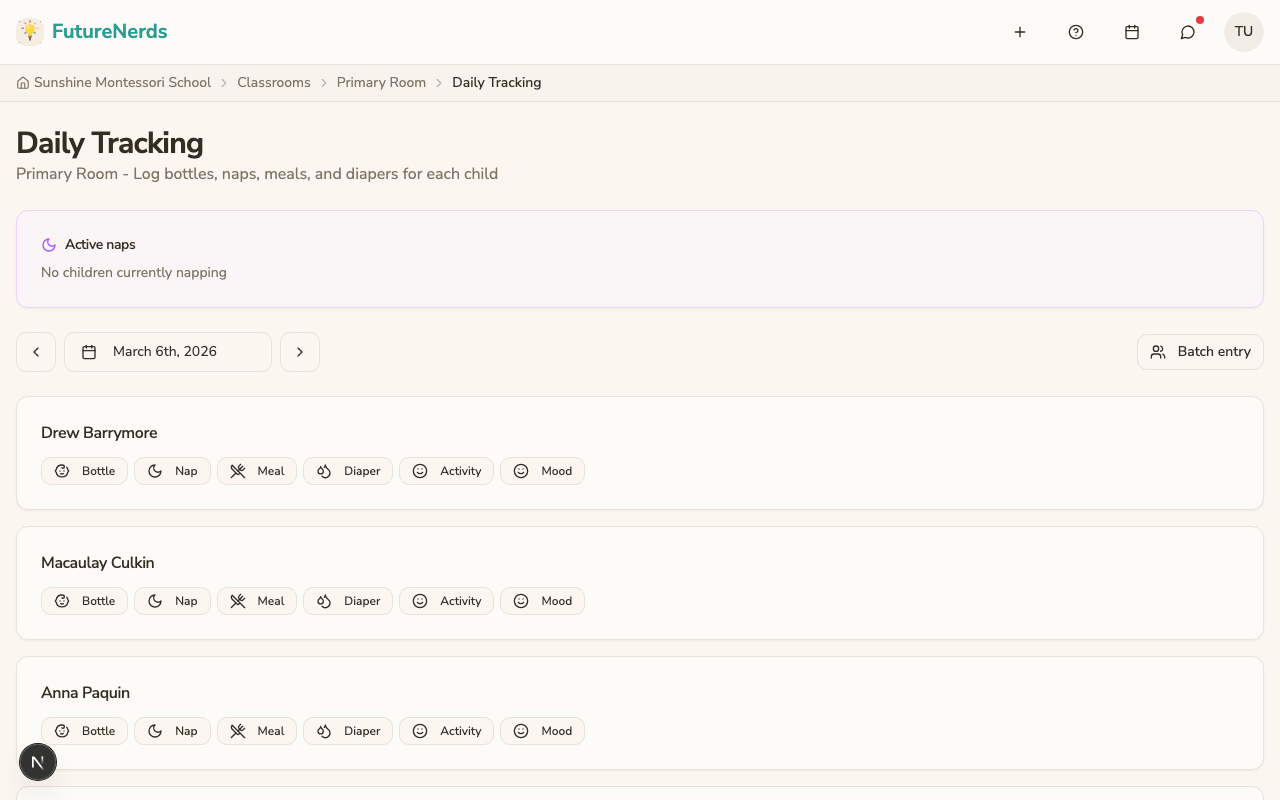Go to previous day arrow

[36, 352]
